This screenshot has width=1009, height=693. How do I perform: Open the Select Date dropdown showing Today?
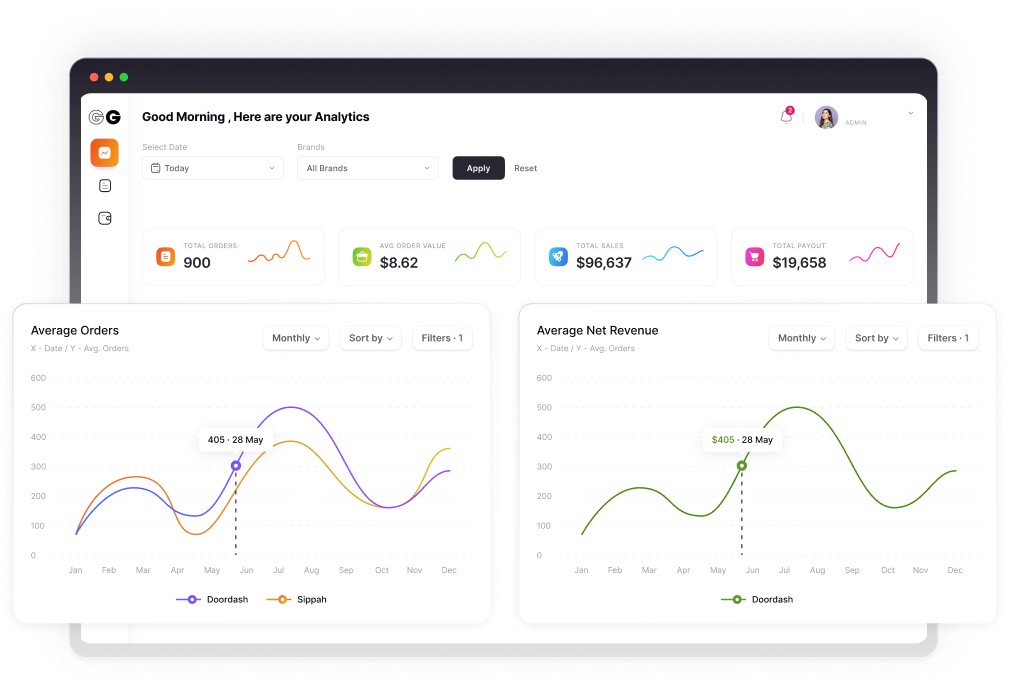(212, 168)
